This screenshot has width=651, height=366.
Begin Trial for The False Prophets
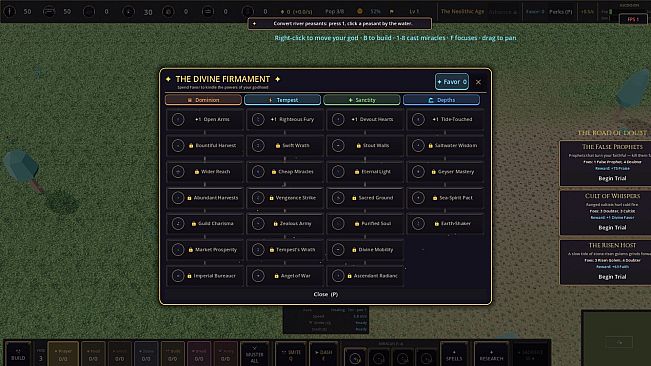click(612, 178)
